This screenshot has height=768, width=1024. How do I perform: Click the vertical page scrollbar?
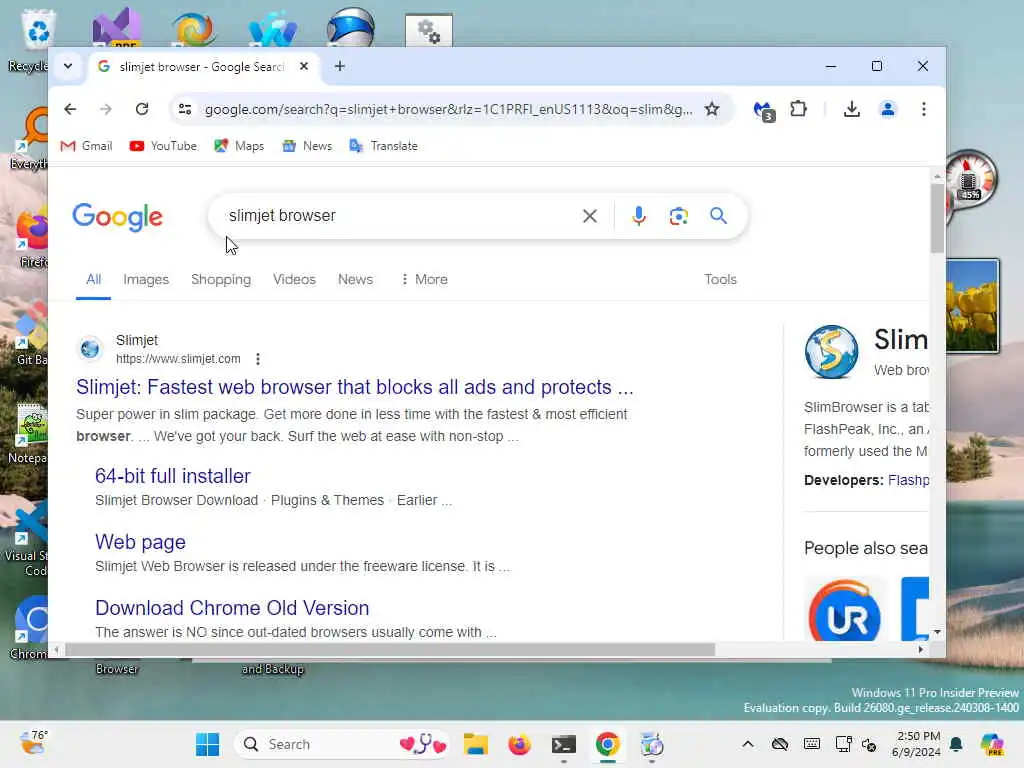(x=937, y=218)
